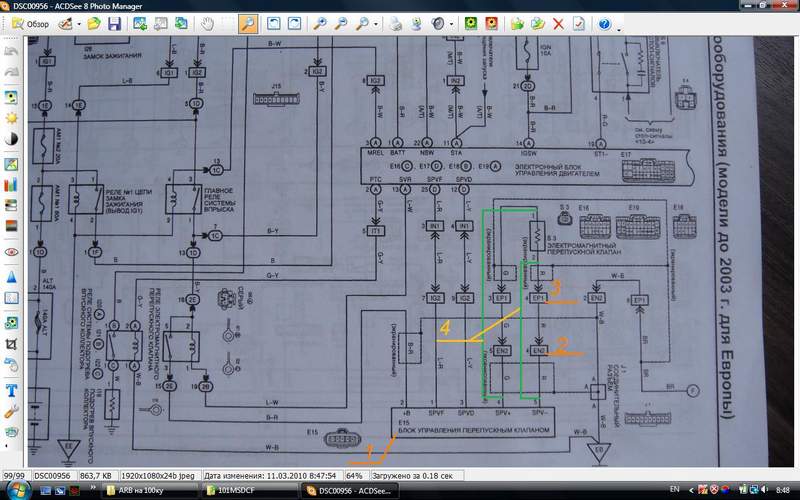
Task: Click the third magnifier zoom-level icon
Action: tap(362, 24)
